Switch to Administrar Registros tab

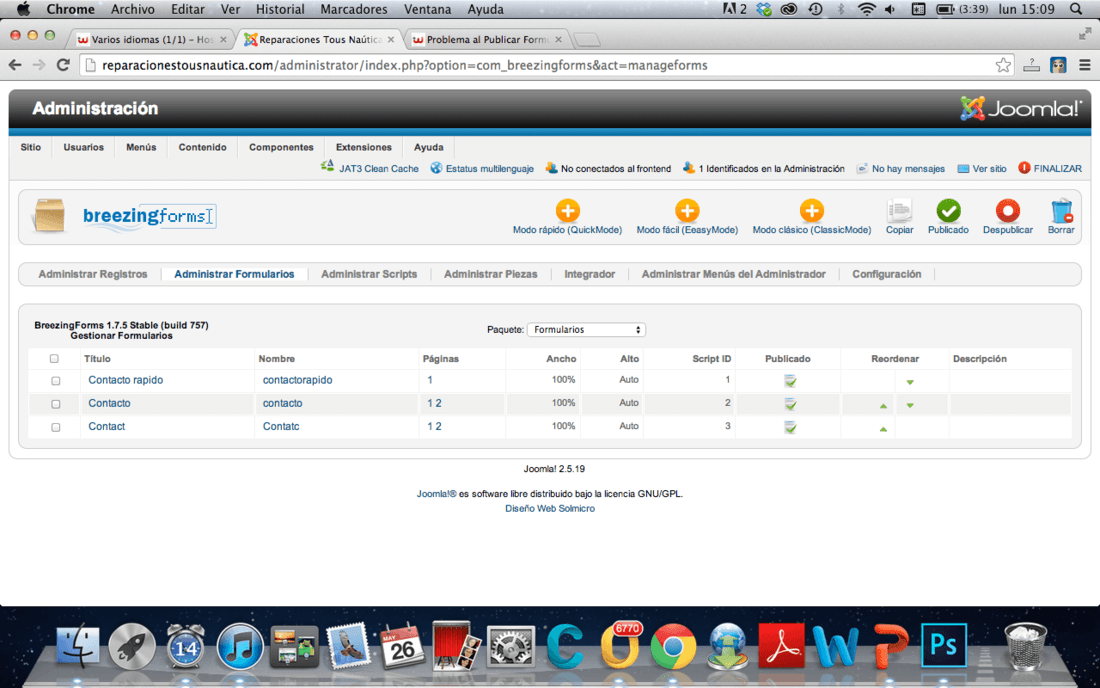click(x=93, y=274)
